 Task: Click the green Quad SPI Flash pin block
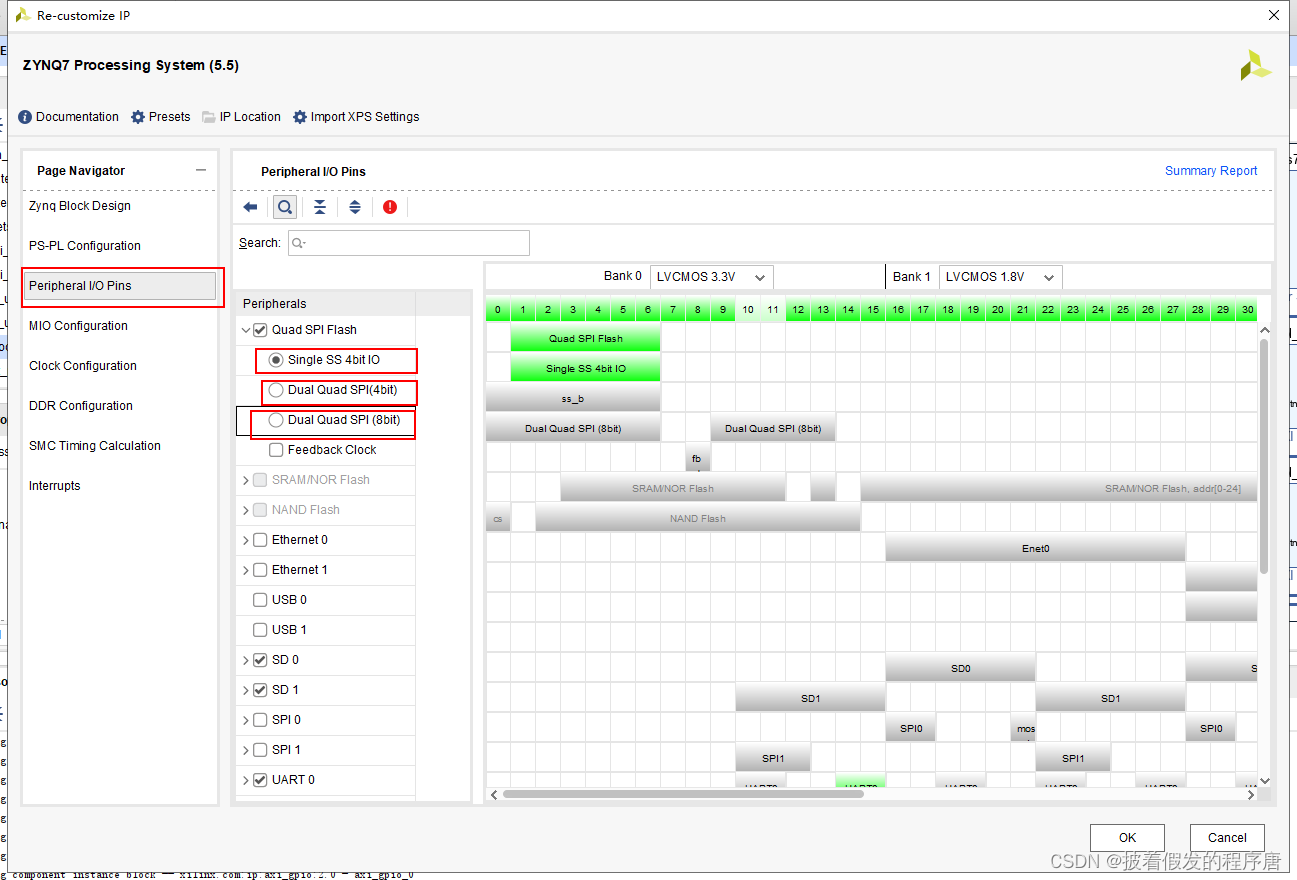(585, 338)
